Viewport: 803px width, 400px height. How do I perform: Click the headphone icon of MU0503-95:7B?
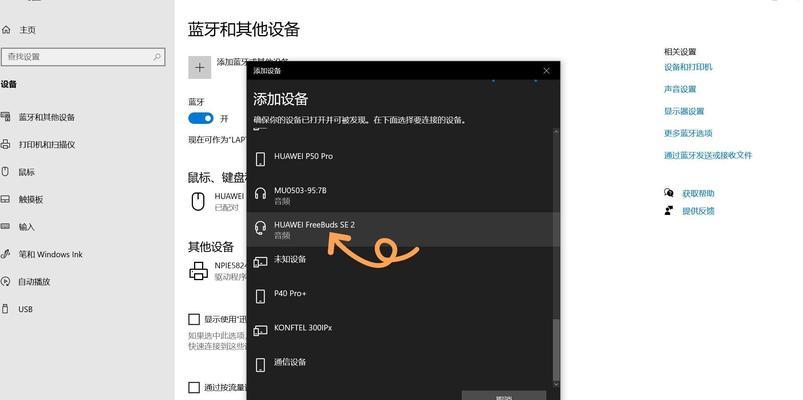261,193
